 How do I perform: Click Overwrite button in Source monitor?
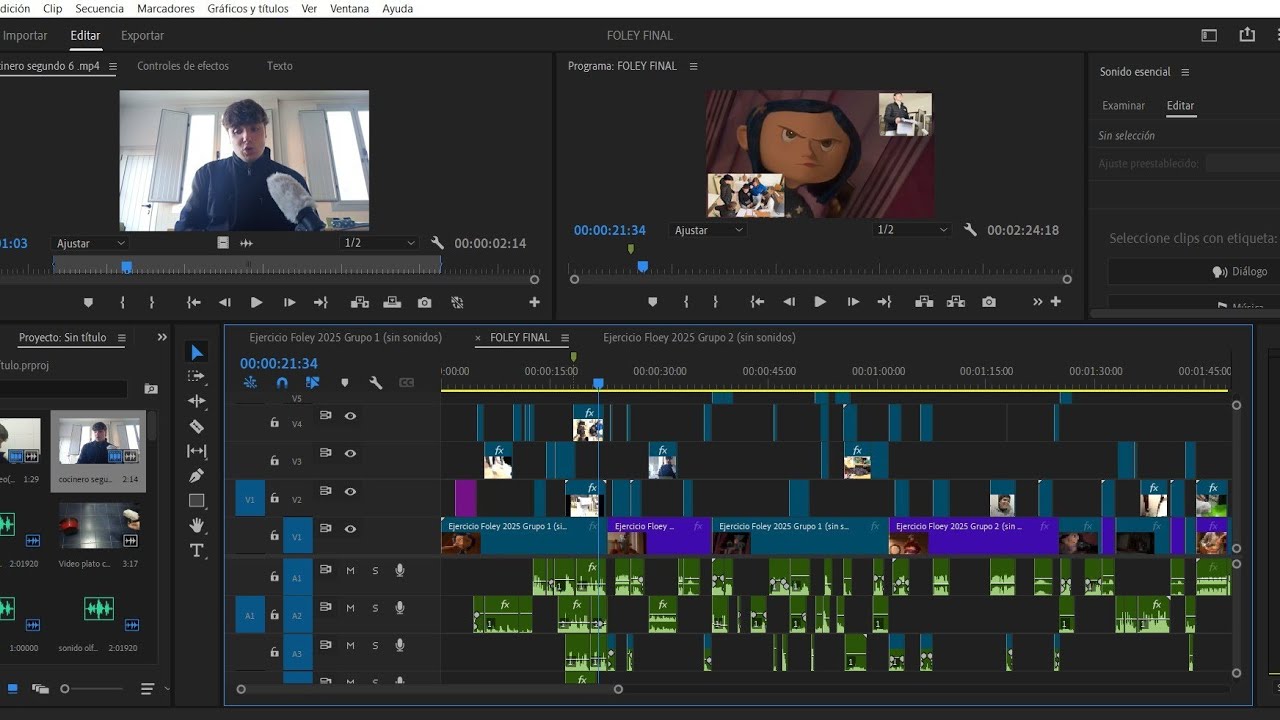click(392, 302)
